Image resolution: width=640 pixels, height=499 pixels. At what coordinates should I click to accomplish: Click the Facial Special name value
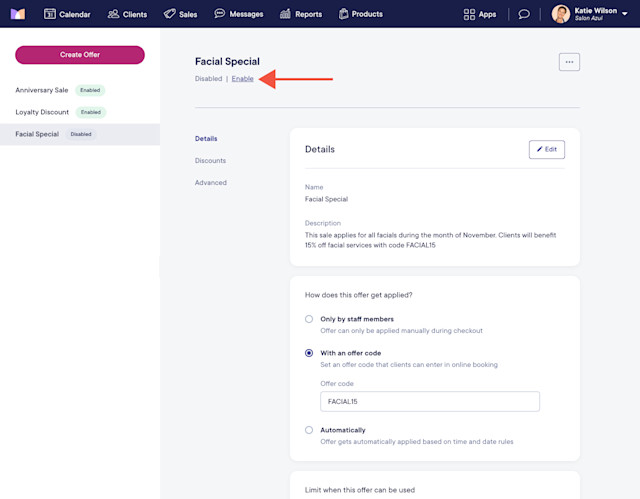[x=327, y=199]
